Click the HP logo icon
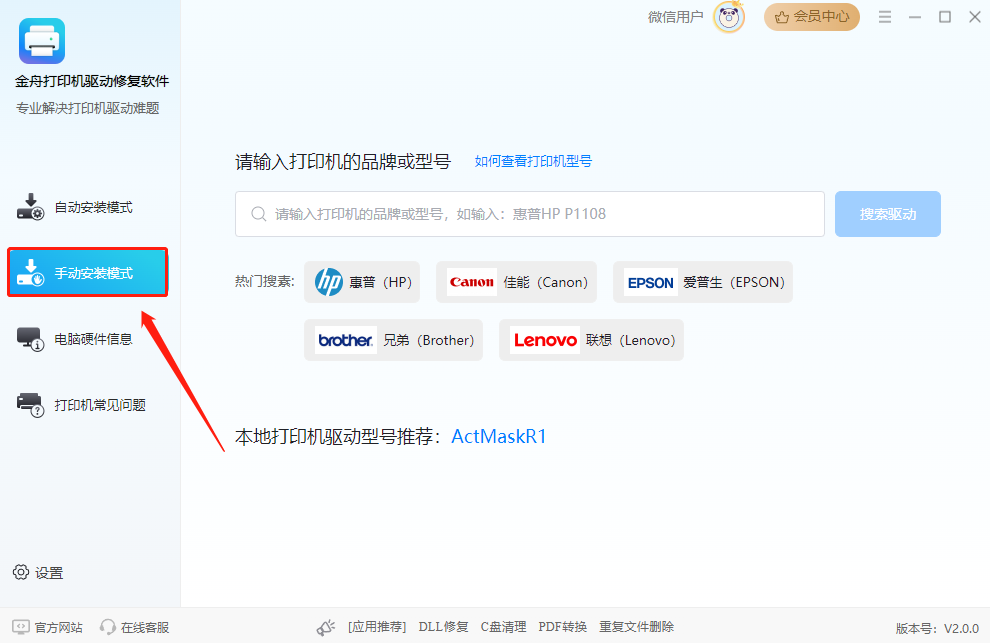This screenshot has width=990, height=643. click(329, 282)
